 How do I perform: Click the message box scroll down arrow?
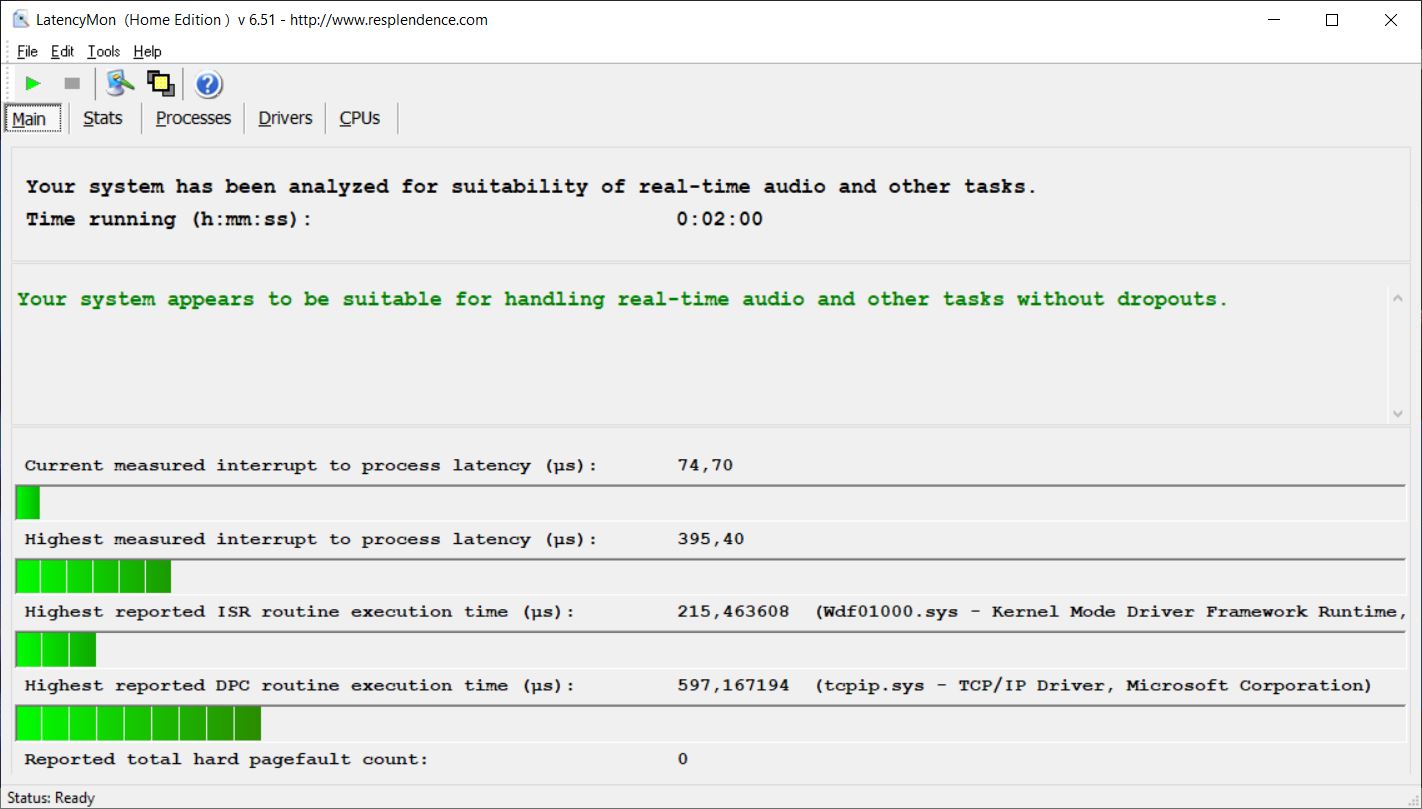[1397, 413]
